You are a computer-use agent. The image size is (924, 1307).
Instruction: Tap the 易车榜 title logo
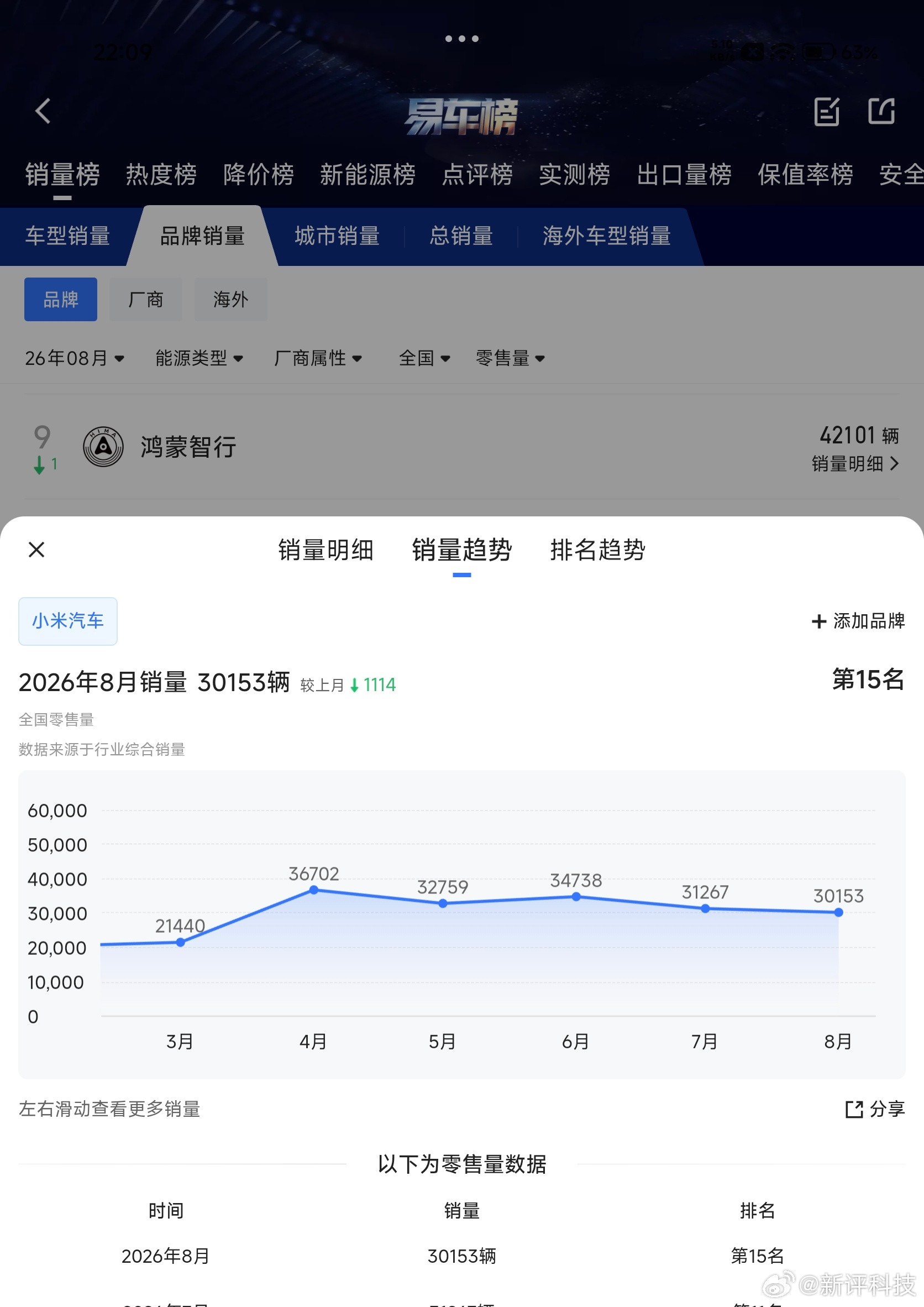461,117
